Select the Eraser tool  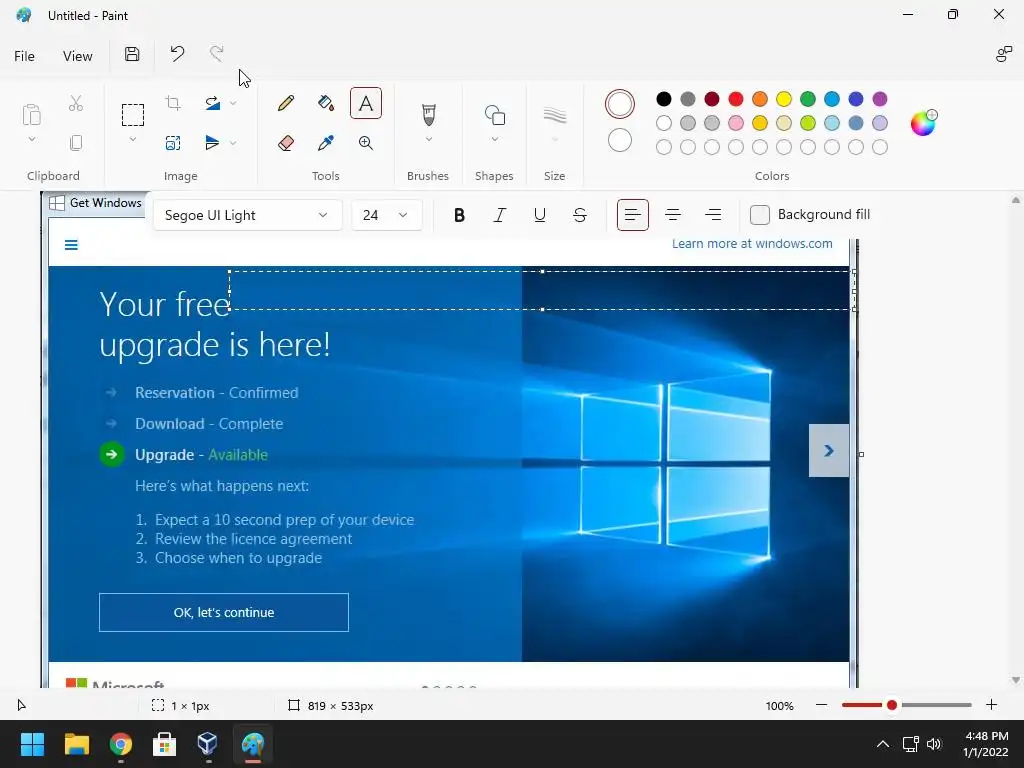tap(285, 143)
